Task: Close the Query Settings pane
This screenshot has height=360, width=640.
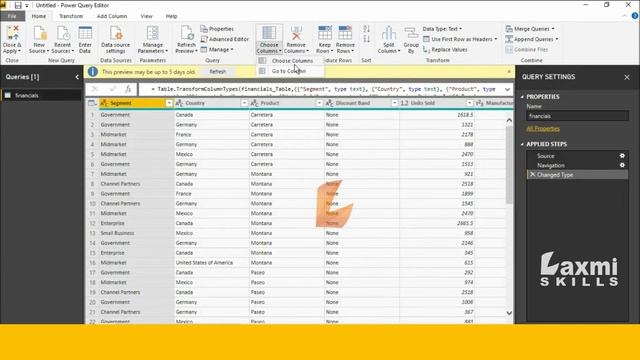Action: coord(627,77)
